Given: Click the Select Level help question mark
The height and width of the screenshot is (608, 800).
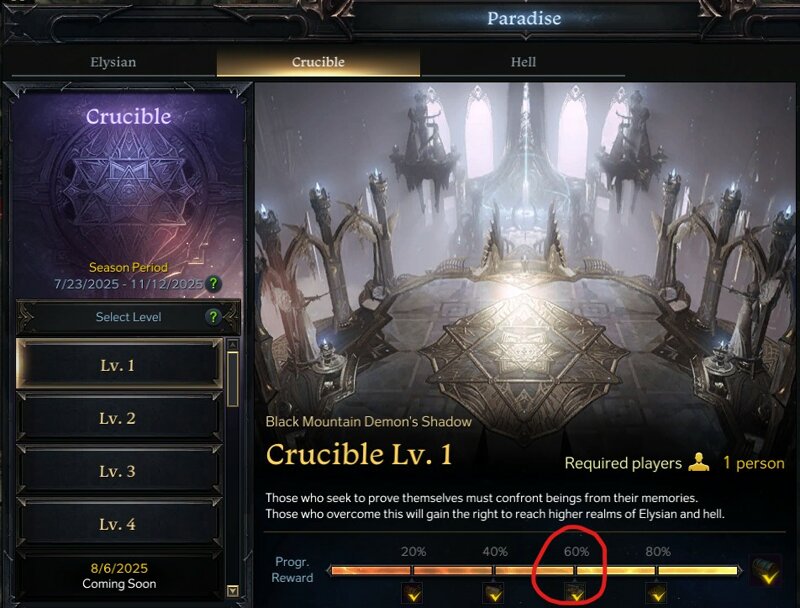Looking at the screenshot, I should (x=213, y=317).
